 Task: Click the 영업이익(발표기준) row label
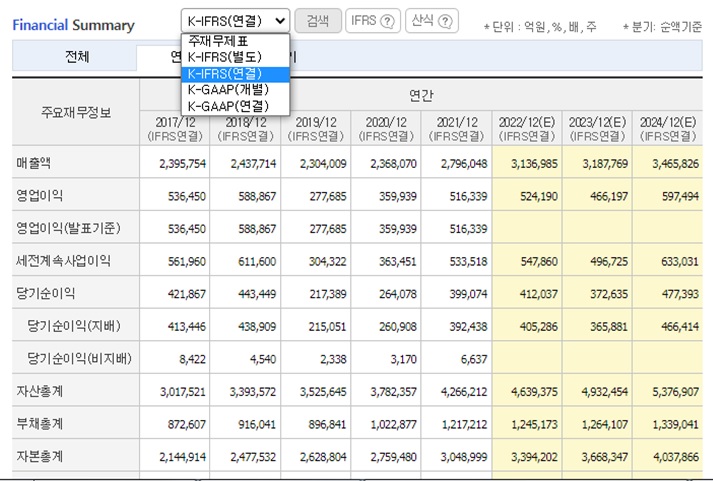click(68, 228)
